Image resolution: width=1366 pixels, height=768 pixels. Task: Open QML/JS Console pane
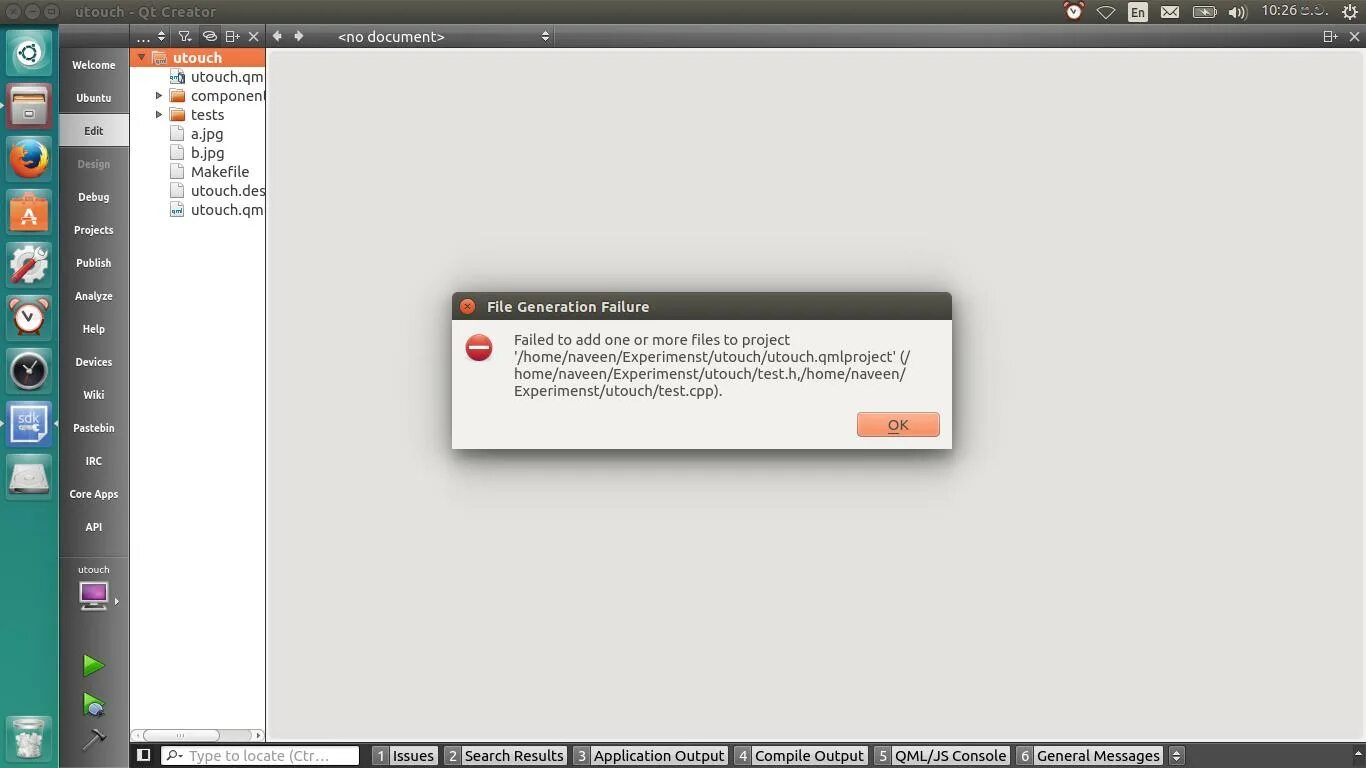click(940, 756)
